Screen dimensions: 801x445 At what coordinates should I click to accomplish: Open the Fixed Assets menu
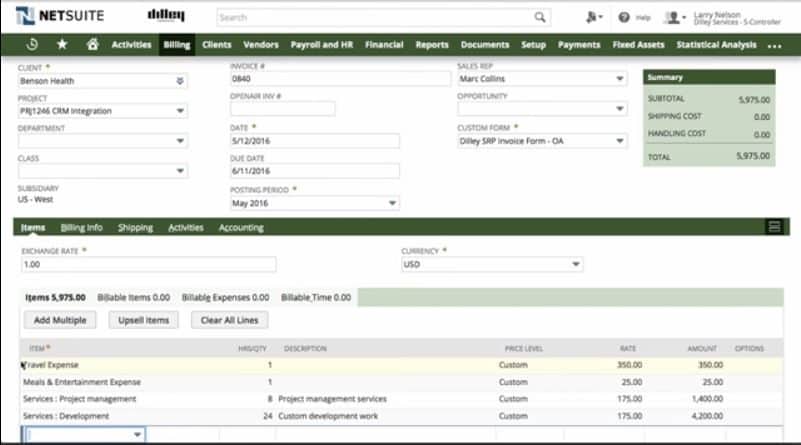click(639, 45)
